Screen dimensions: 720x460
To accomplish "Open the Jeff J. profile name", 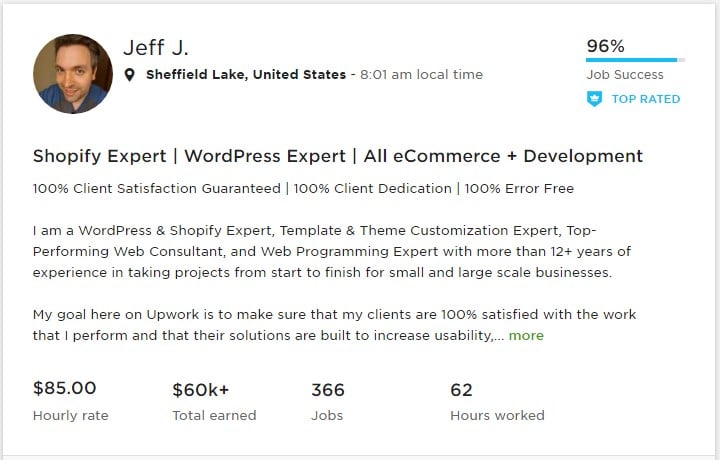I will tap(156, 47).
